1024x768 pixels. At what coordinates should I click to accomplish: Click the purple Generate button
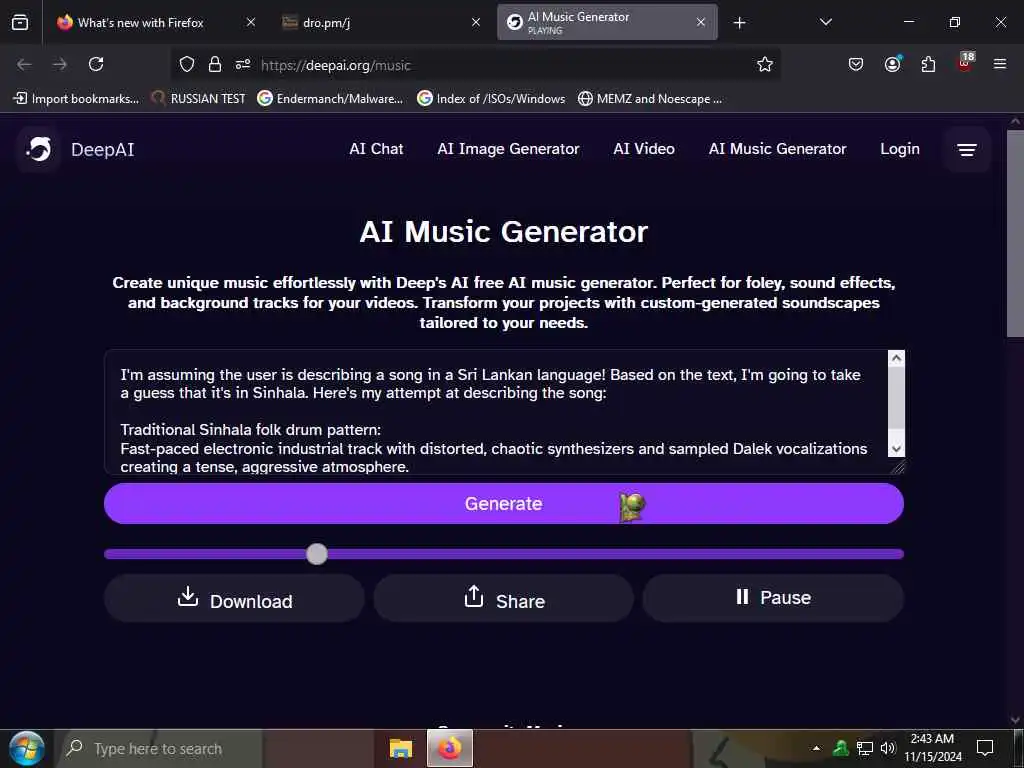[504, 504]
